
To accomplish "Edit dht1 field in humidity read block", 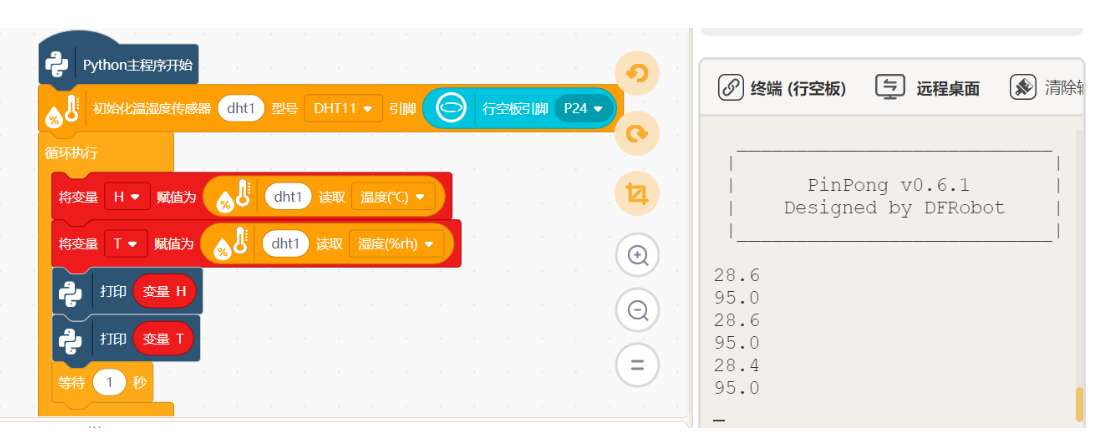I will pyautogui.click(x=285, y=244).
